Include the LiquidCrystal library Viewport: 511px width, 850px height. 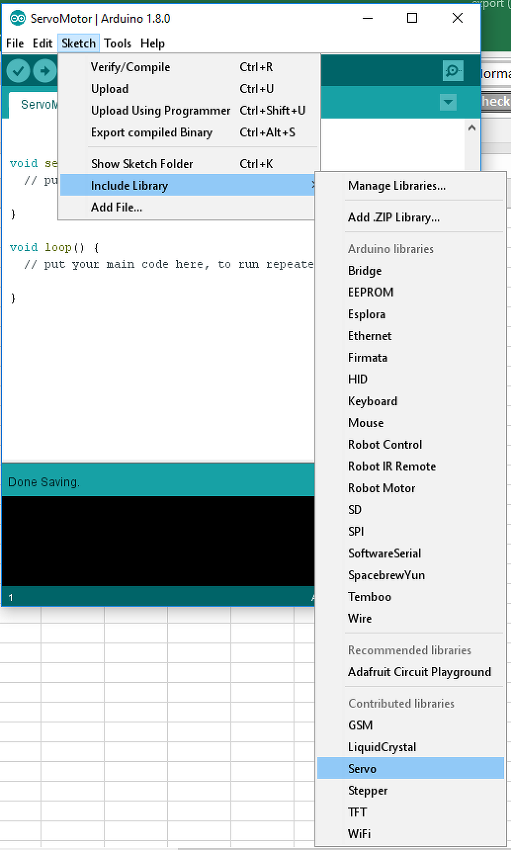click(410, 746)
